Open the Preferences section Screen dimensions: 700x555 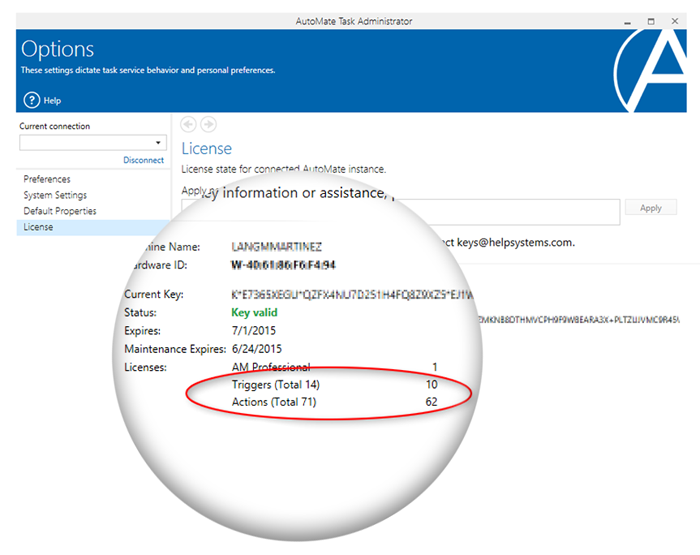point(47,179)
